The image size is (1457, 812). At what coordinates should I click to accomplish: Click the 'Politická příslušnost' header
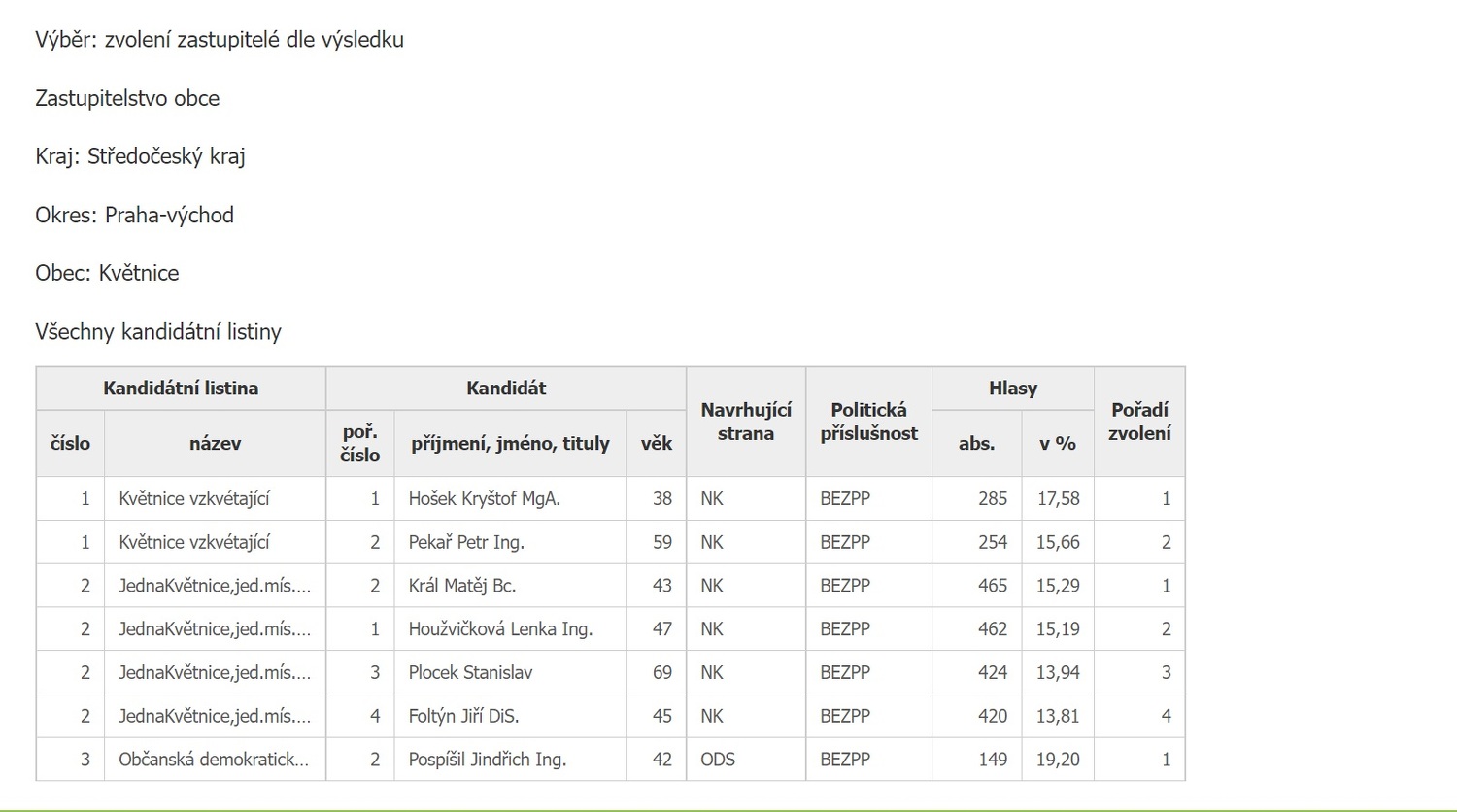pos(868,422)
